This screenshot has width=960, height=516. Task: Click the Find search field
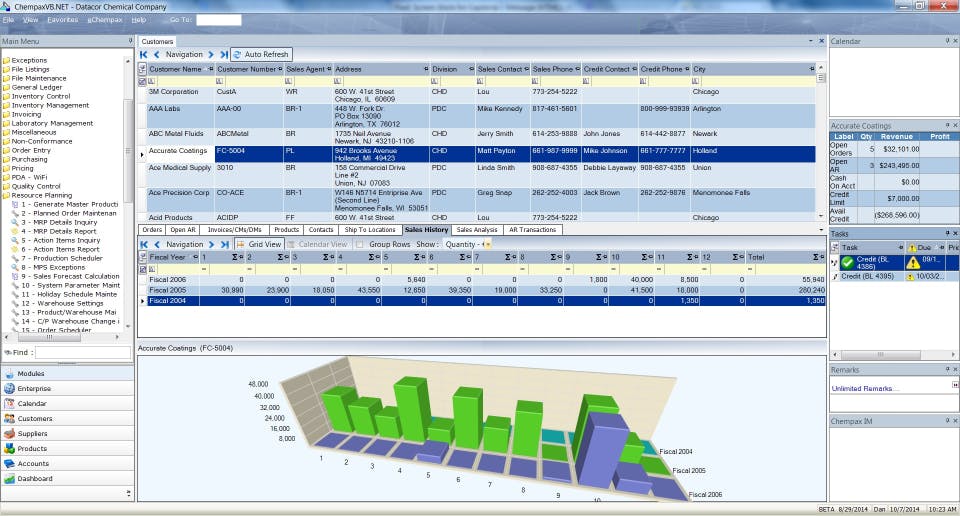83,353
